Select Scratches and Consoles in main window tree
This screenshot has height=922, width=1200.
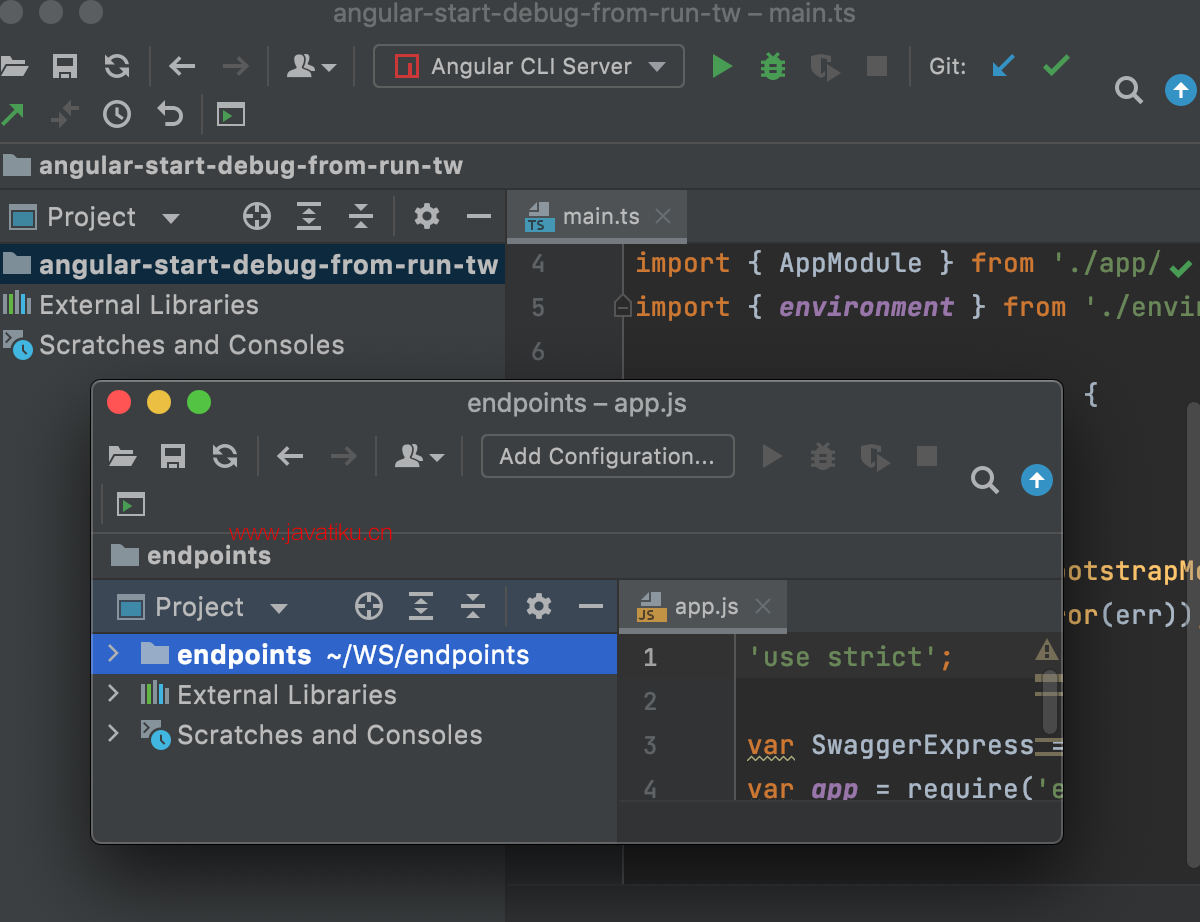[x=253, y=345]
